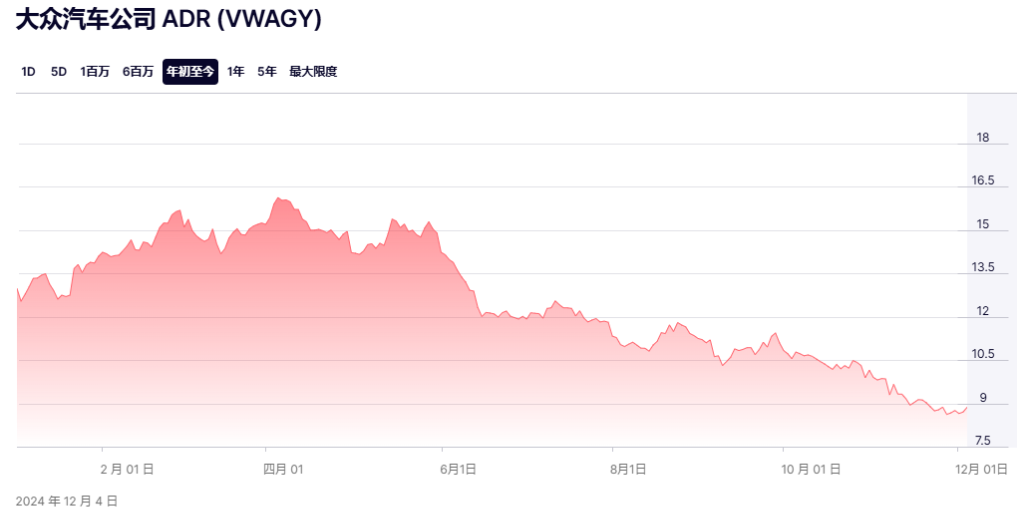The image size is (1024, 511).
Task: Show the 5年 price history
Action: click(x=267, y=72)
